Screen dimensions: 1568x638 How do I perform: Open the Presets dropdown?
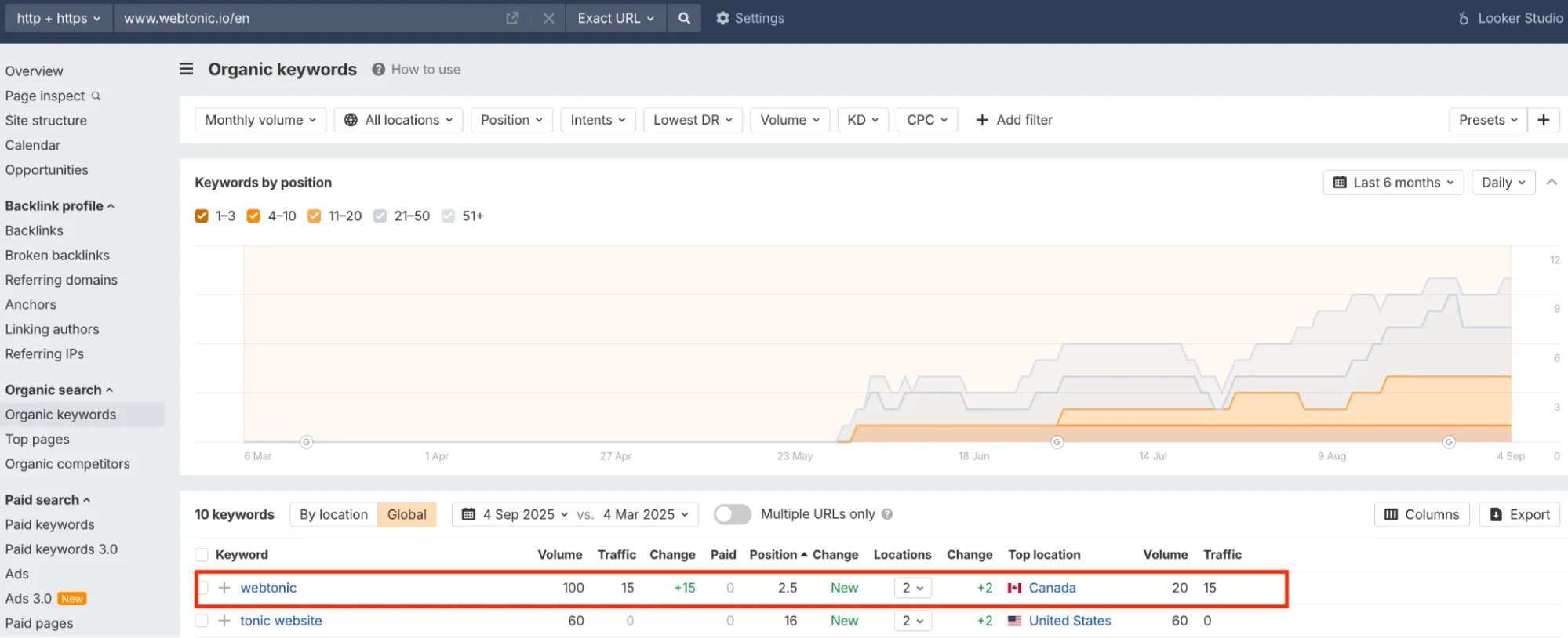(1488, 120)
